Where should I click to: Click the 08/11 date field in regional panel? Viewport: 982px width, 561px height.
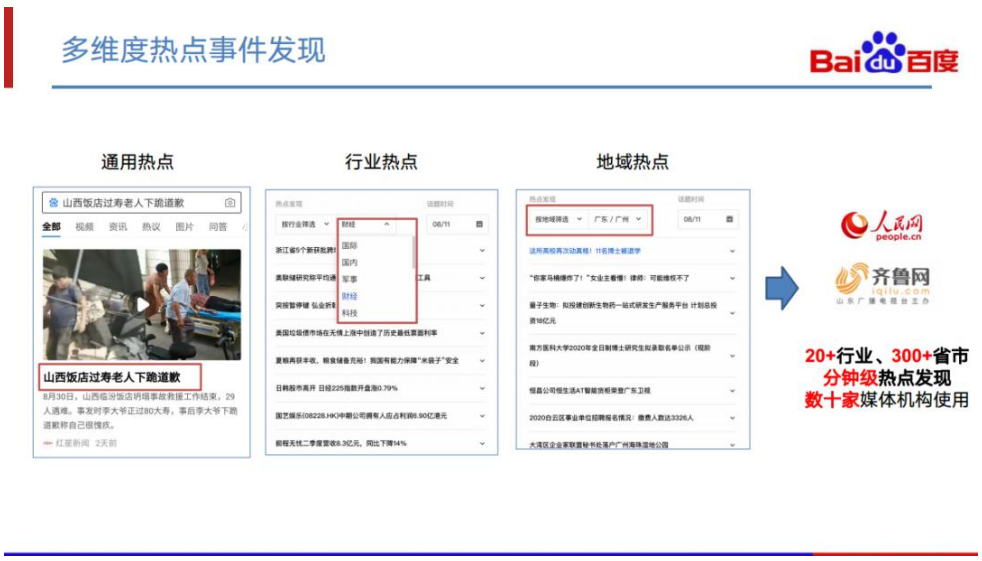click(708, 219)
